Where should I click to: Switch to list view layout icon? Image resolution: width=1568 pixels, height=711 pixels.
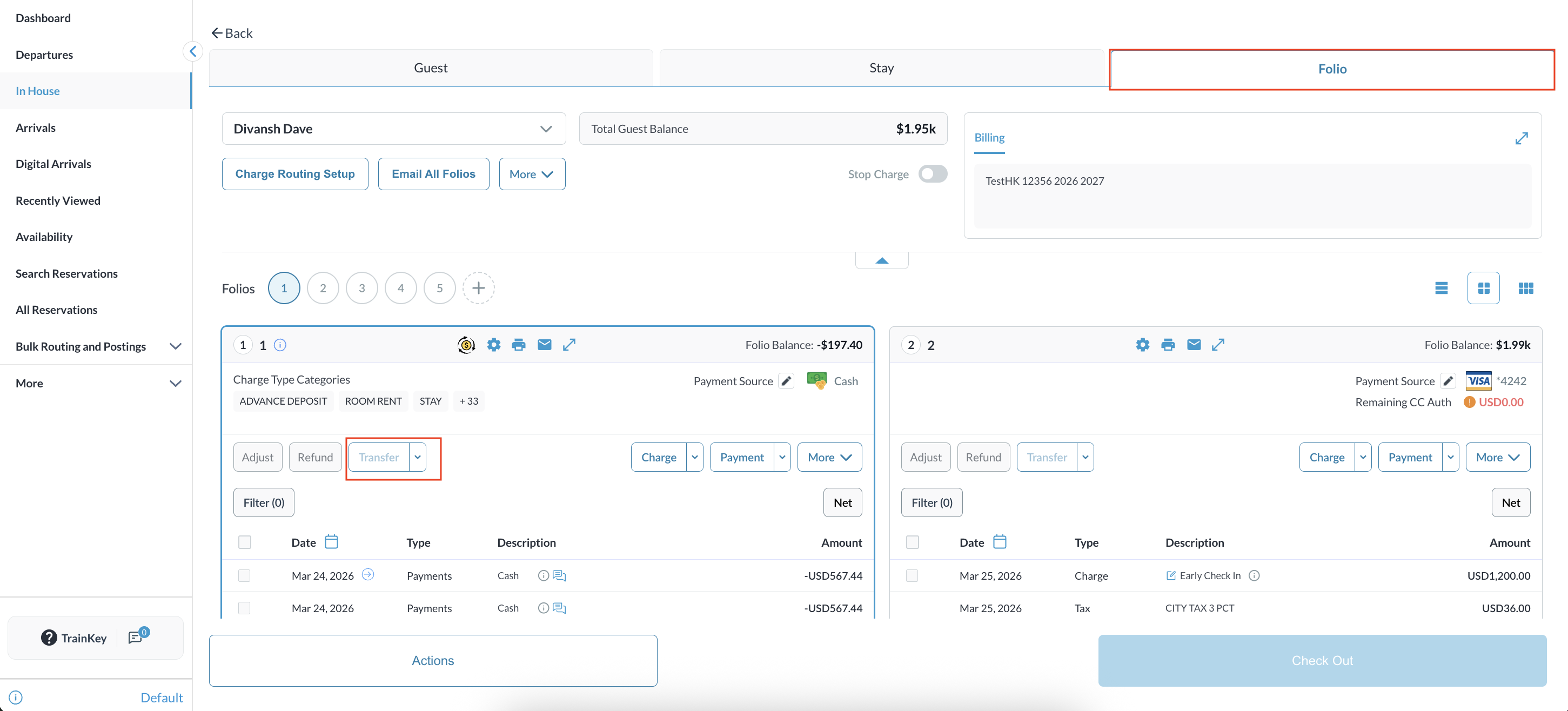point(1441,288)
